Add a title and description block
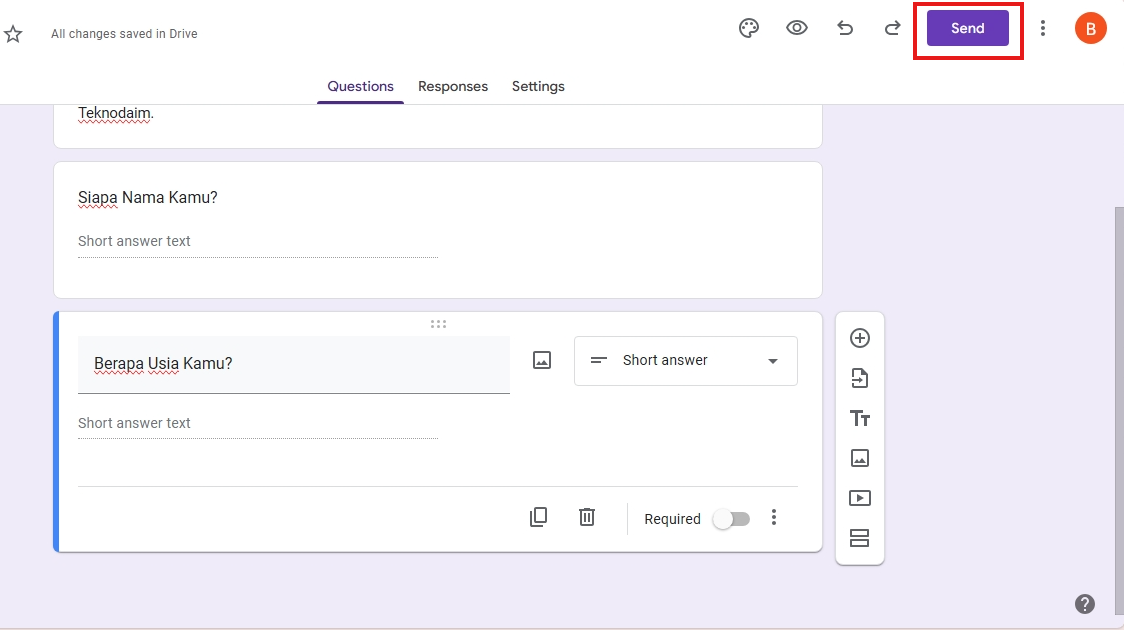 (860, 418)
